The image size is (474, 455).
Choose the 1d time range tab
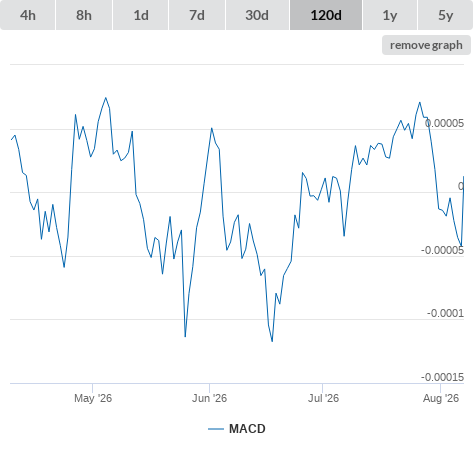141,15
